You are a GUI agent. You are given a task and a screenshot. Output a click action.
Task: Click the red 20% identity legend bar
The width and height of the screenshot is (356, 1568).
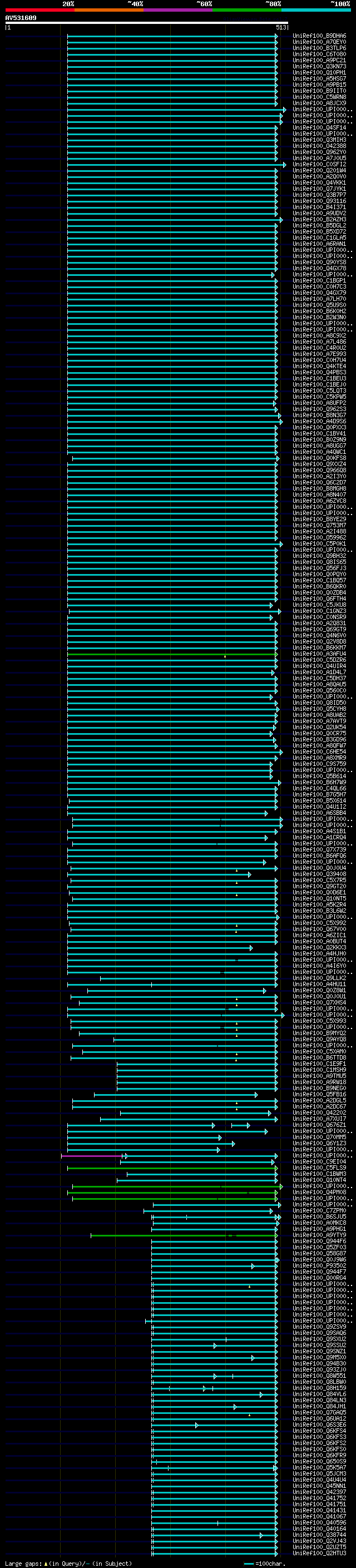pos(39,10)
